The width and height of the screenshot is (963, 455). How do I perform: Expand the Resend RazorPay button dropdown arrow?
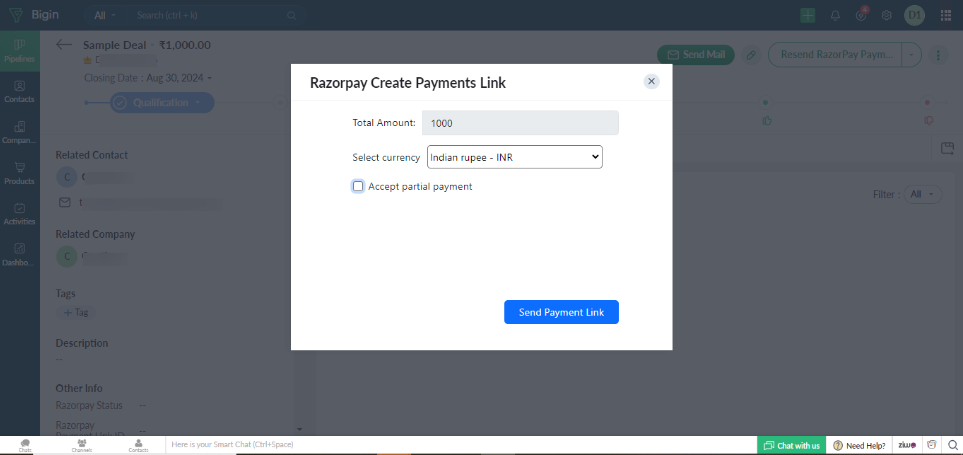pyautogui.click(x=911, y=55)
